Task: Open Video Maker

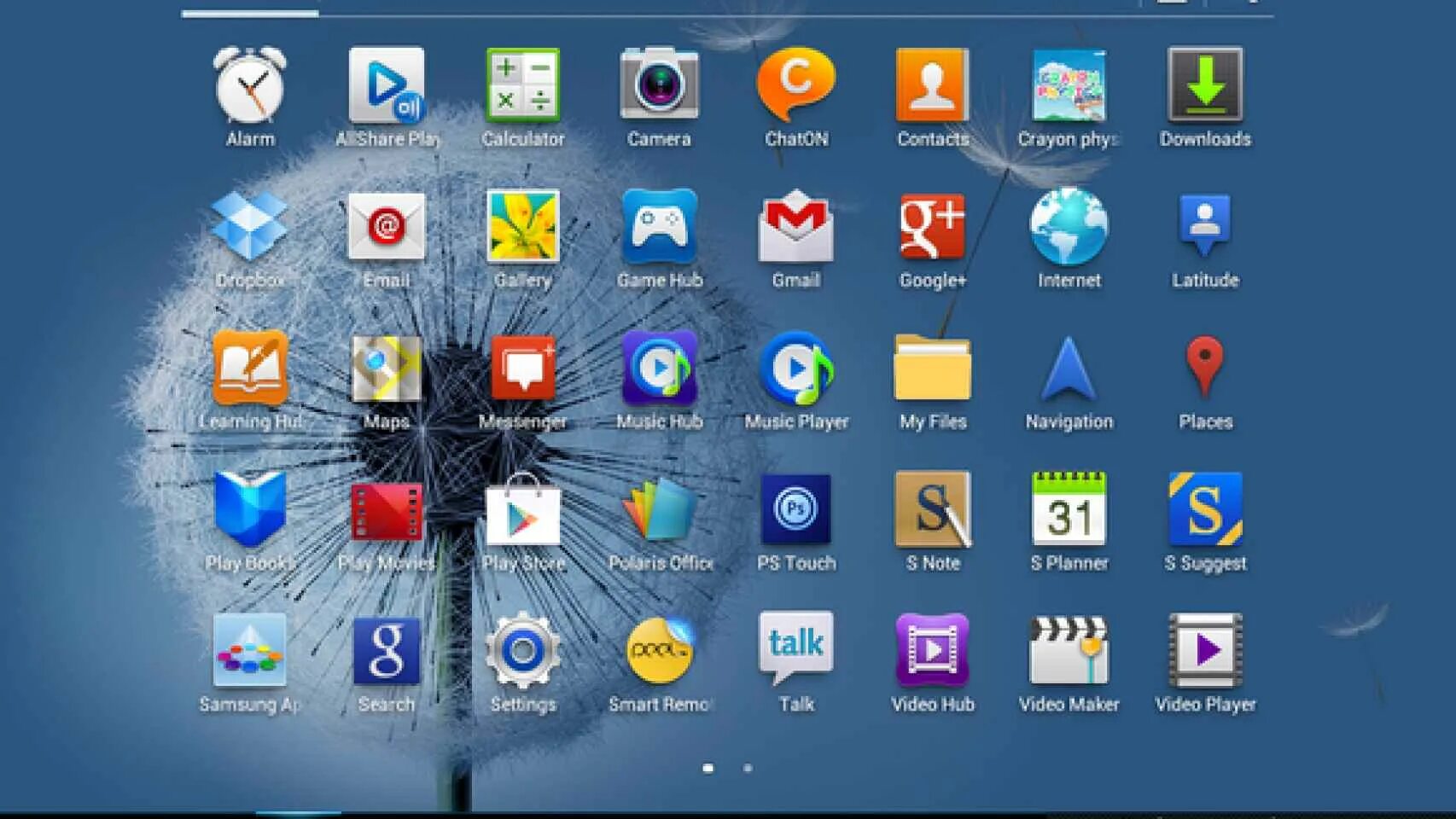Action: [1069, 650]
